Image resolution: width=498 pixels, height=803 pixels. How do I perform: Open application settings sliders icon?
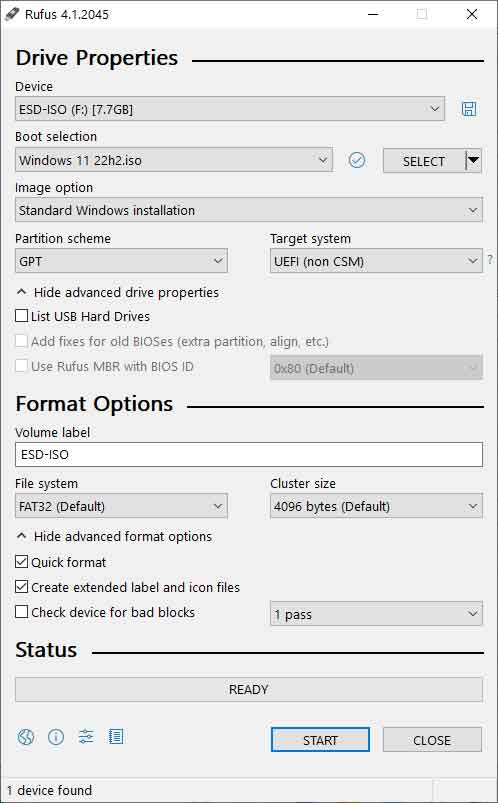(86, 737)
